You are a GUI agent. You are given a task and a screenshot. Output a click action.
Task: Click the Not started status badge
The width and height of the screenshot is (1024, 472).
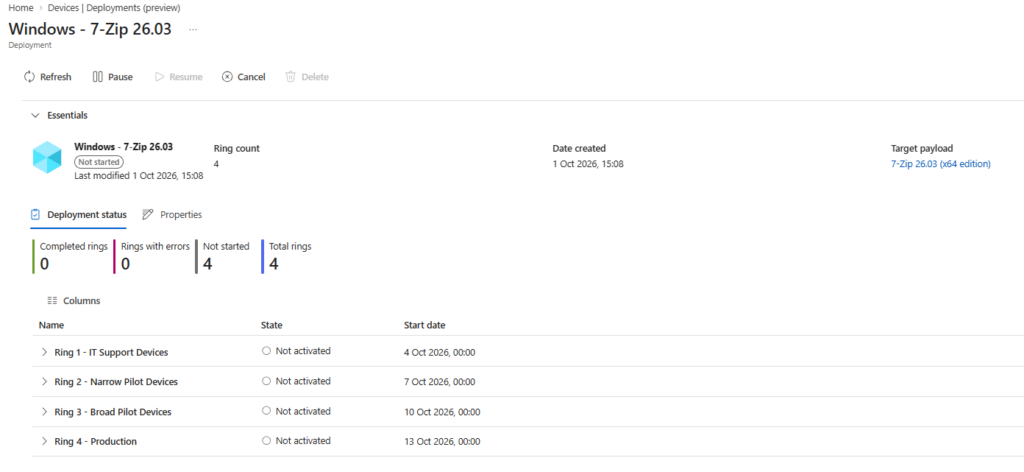coord(99,162)
